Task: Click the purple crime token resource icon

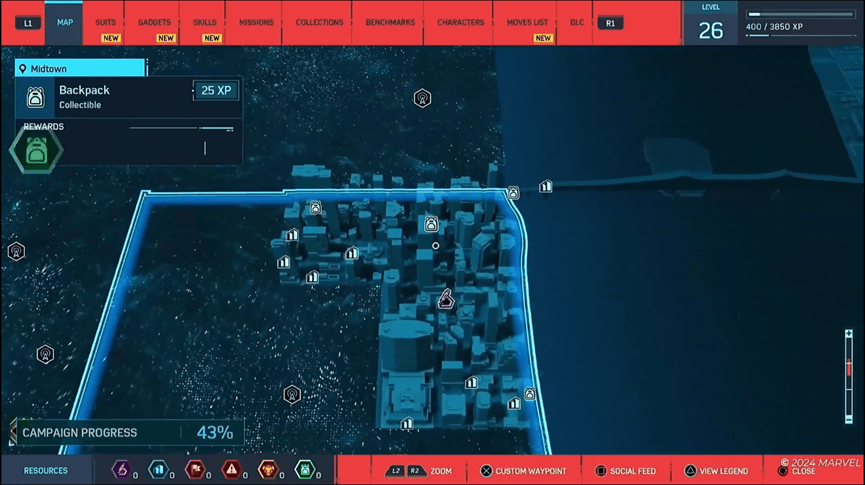Action: point(121,469)
